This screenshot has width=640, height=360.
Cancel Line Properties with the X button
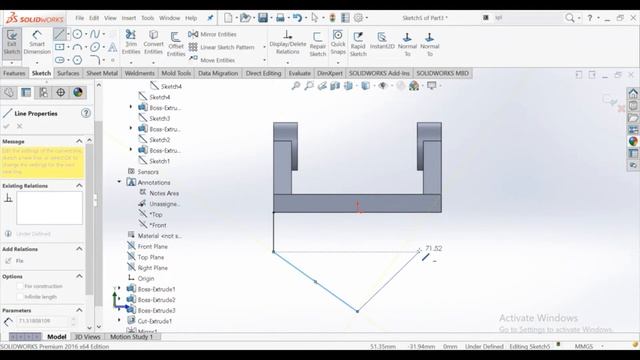tap(19, 127)
